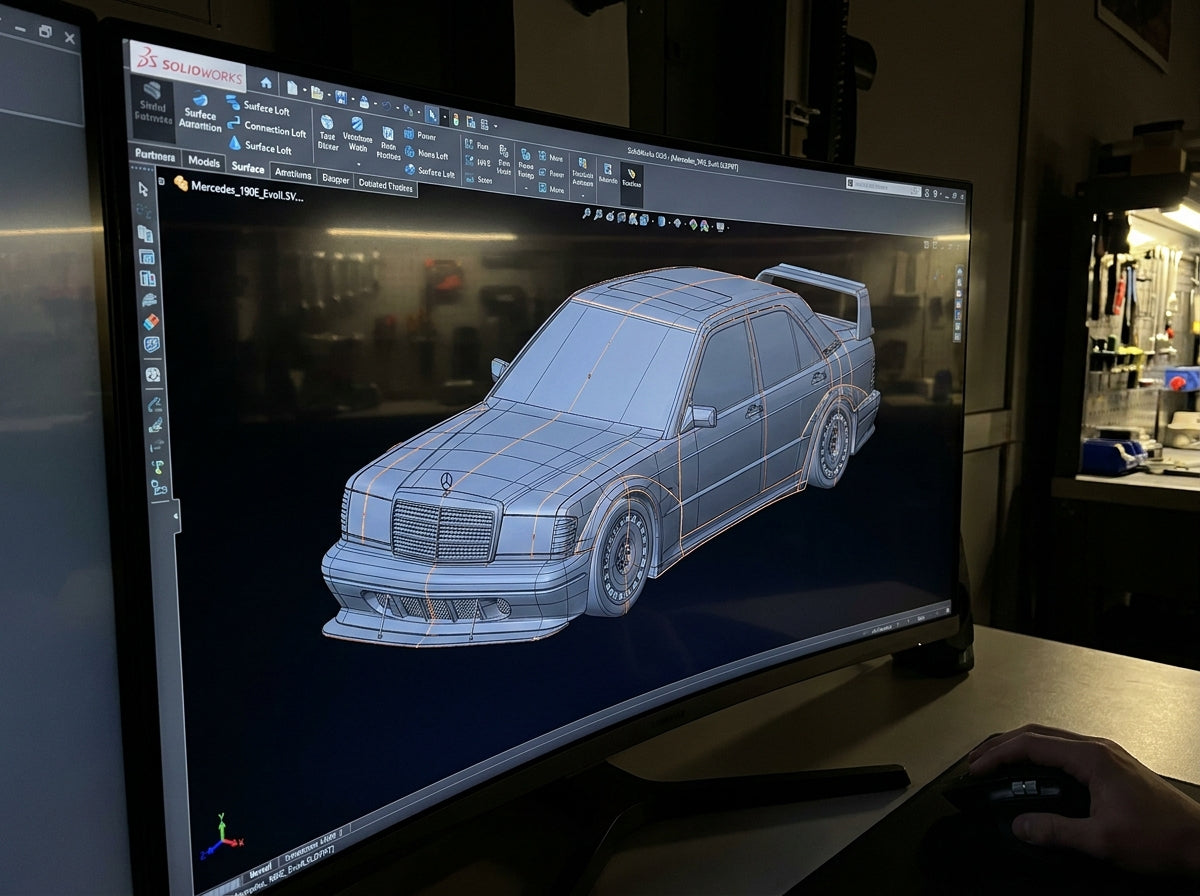
Task: Click the SolidWorks logo
Action: 190,68
